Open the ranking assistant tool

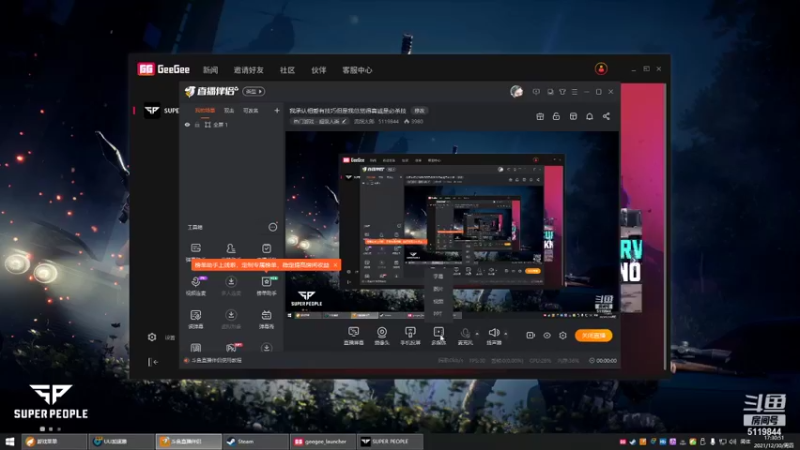pyautogui.click(x=266, y=285)
